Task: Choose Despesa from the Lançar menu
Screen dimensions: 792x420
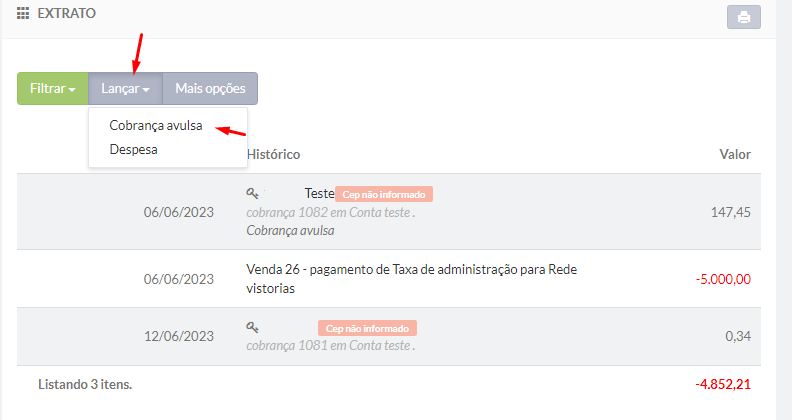Action: click(133, 149)
